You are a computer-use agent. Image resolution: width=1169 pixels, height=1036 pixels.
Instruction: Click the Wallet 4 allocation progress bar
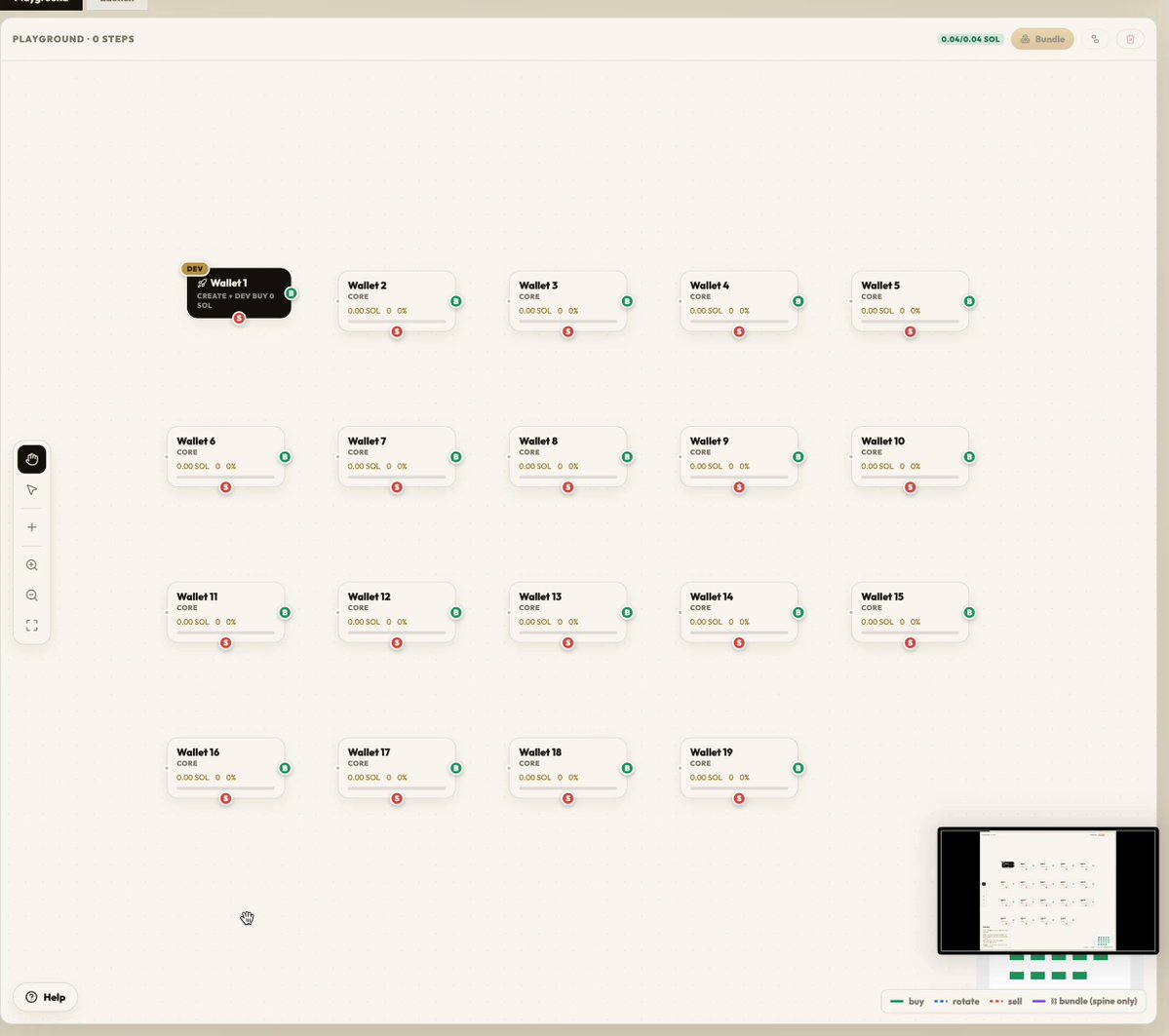739,322
